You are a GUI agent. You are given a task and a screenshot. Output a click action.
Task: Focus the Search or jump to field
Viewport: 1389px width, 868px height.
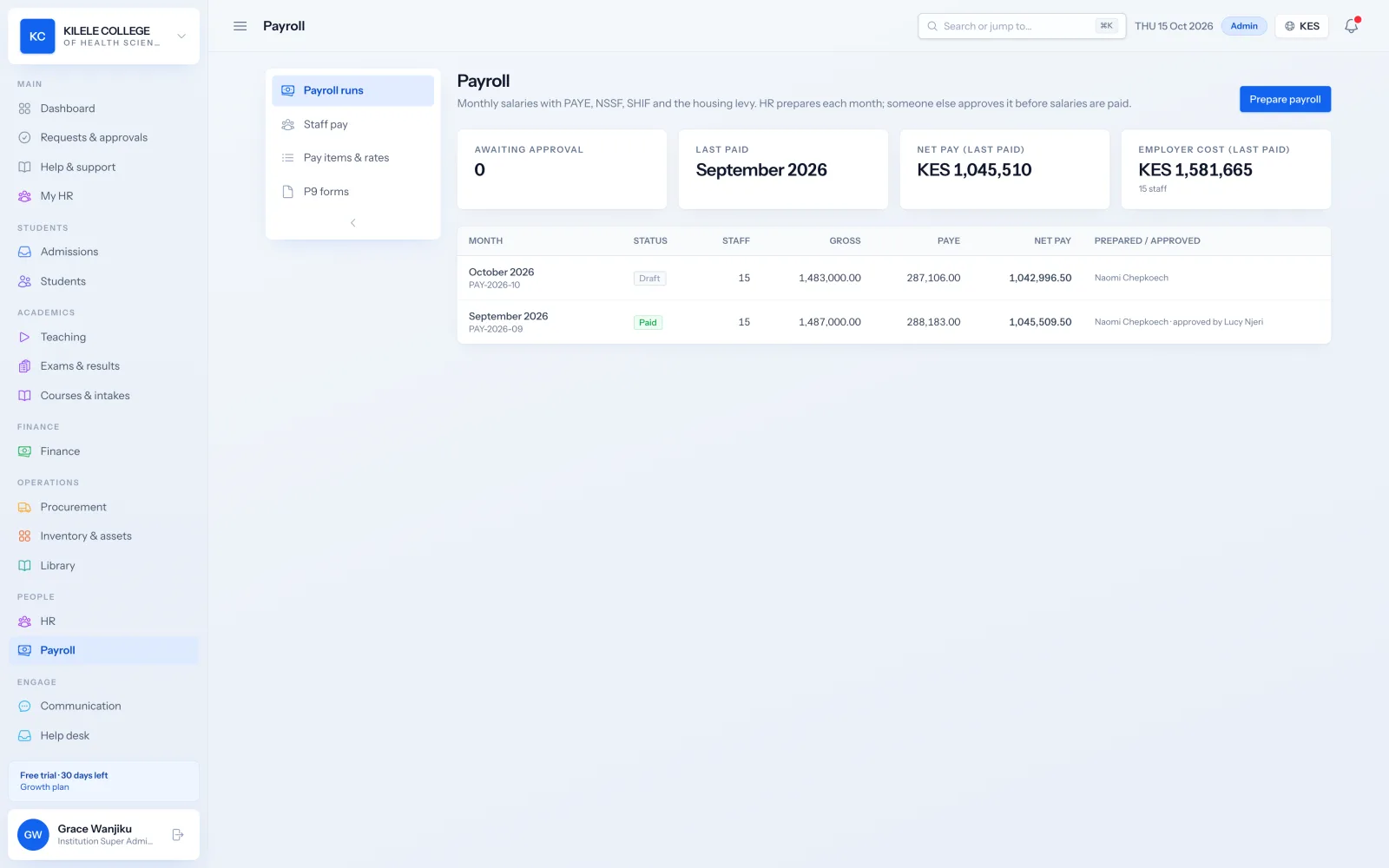(1022, 26)
